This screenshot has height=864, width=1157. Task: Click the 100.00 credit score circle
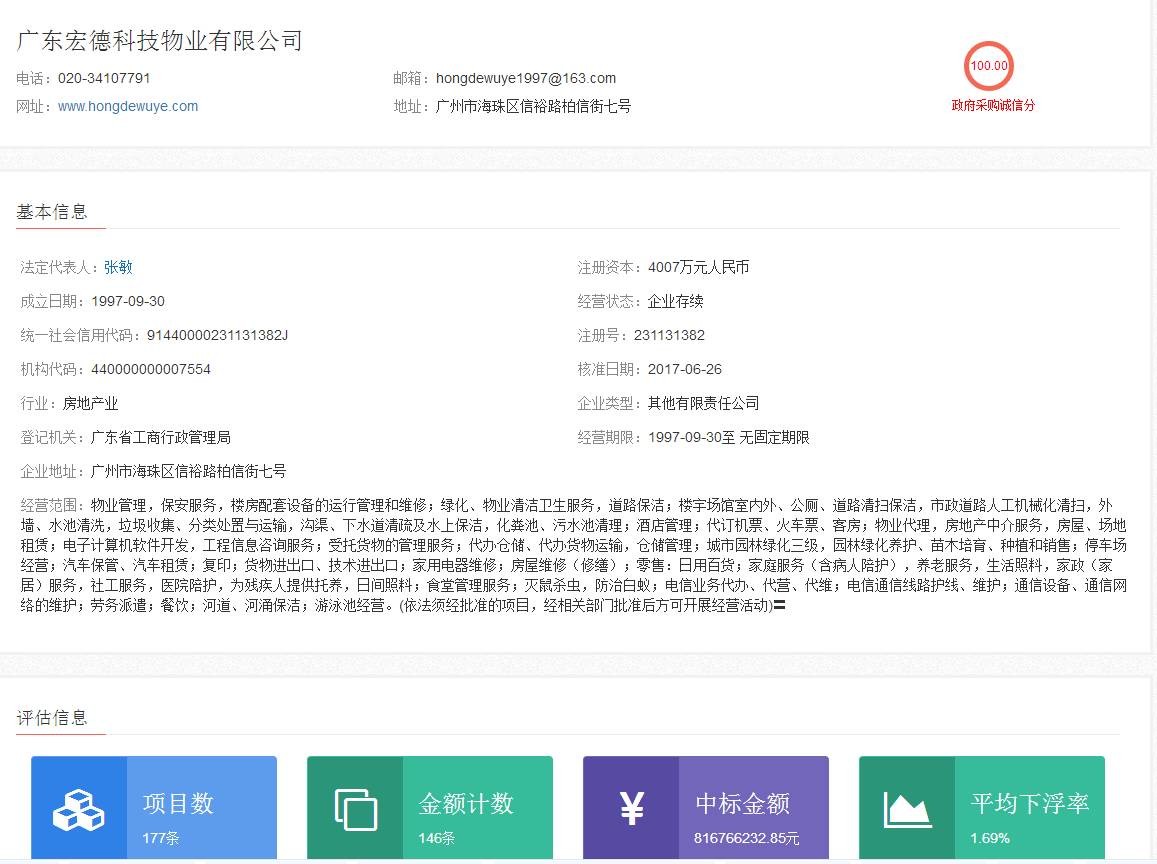(989, 66)
